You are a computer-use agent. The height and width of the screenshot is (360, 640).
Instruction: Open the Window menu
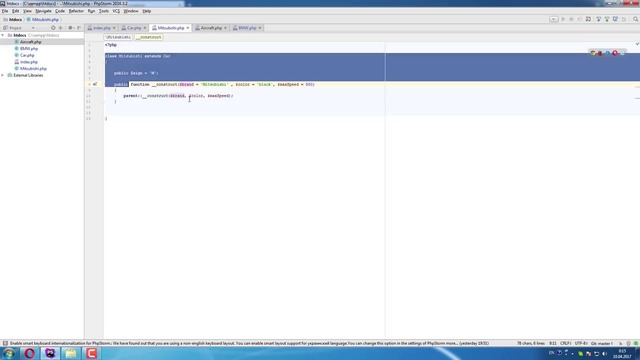(131, 11)
